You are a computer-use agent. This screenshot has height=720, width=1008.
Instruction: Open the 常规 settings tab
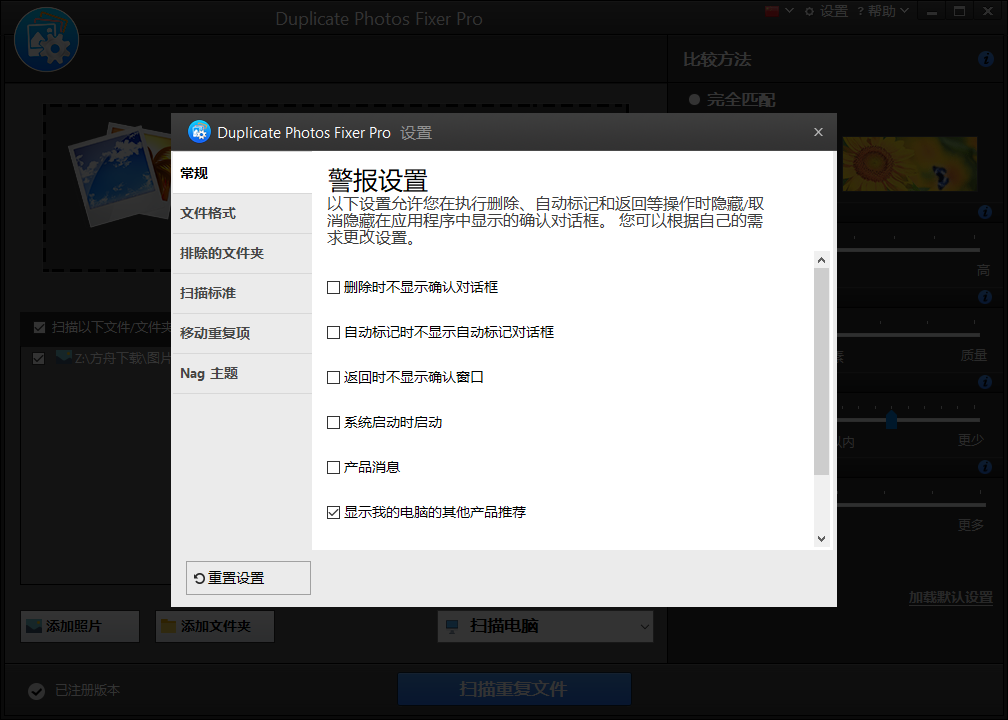(x=242, y=174)
